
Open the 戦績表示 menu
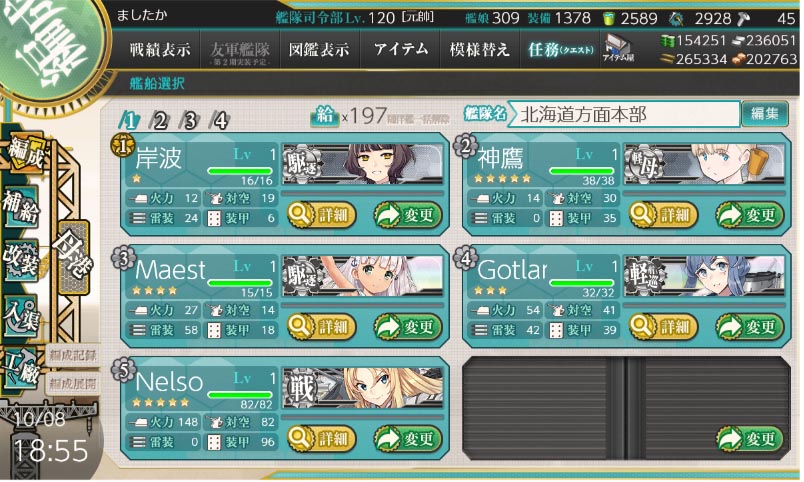(x=159, y=49)
